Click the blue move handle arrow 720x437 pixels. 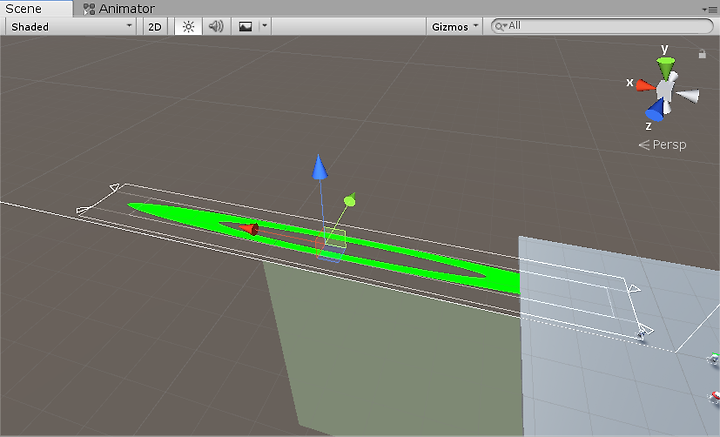320,167
